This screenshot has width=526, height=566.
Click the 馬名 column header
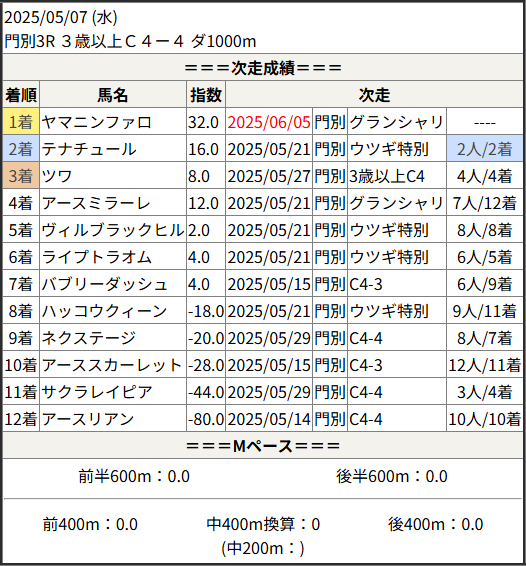pos(113,95)
